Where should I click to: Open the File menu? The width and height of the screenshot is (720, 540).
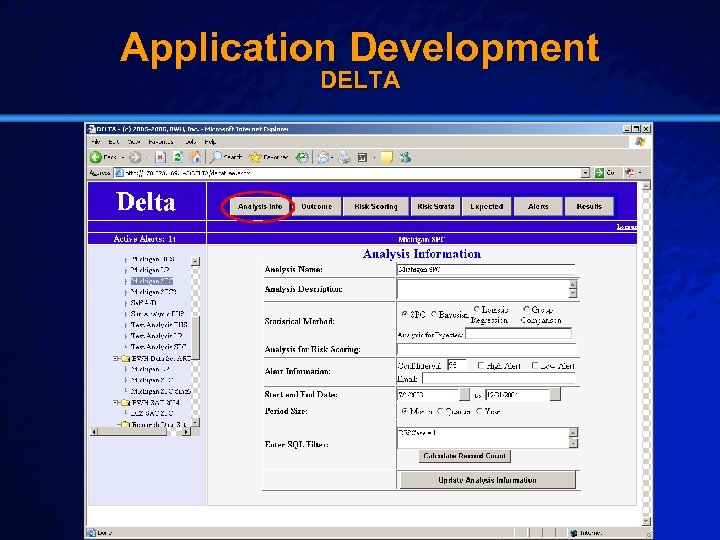(x=96, y=142)
